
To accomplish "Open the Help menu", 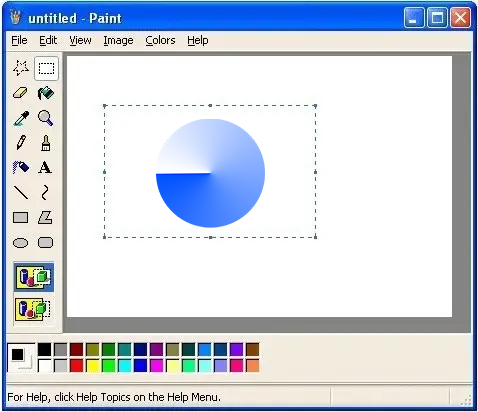I will (198, 40).
